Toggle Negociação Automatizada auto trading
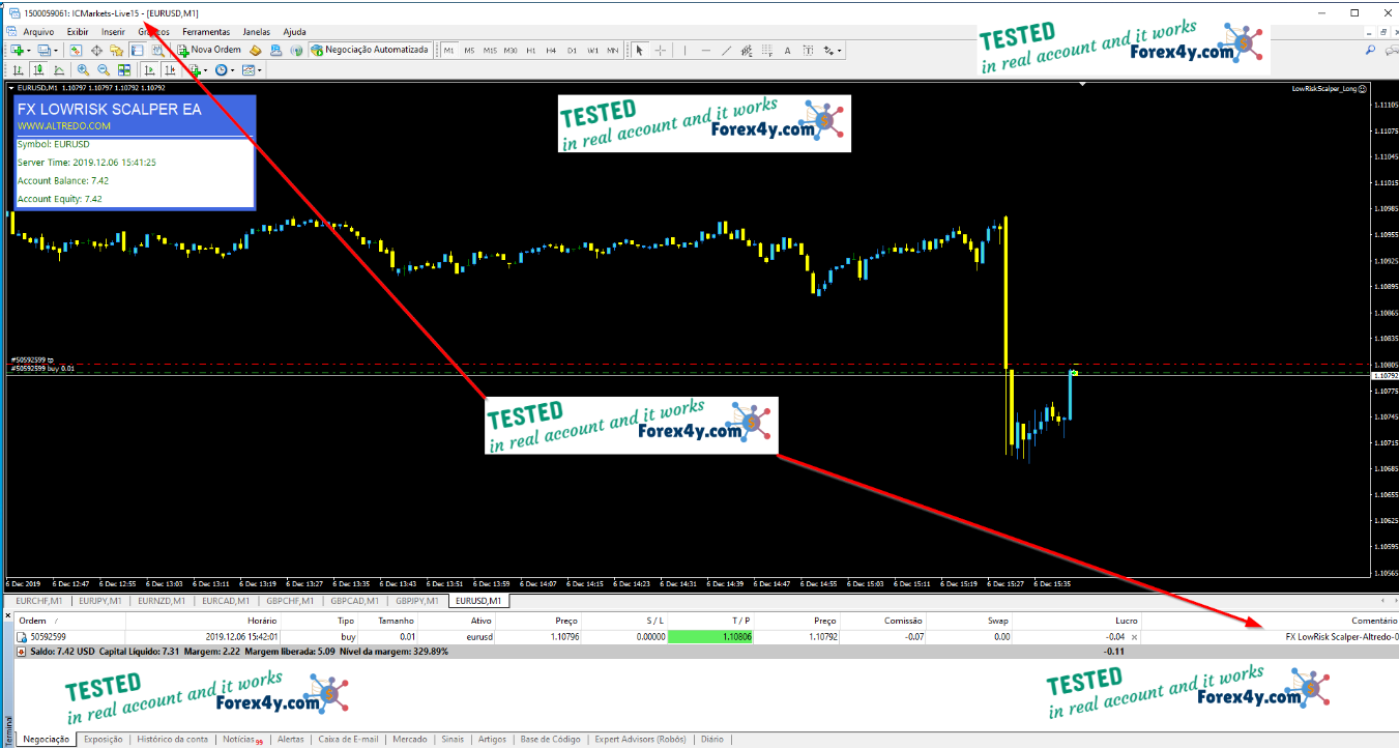1400x750 pixels. [370, 50]
